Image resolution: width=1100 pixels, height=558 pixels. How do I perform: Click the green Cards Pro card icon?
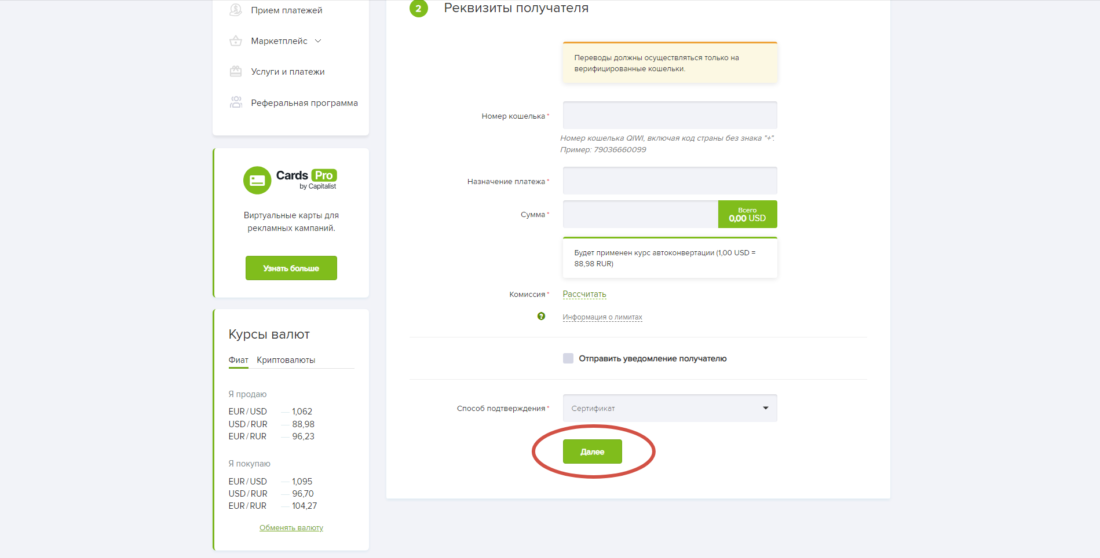(257, 180)
